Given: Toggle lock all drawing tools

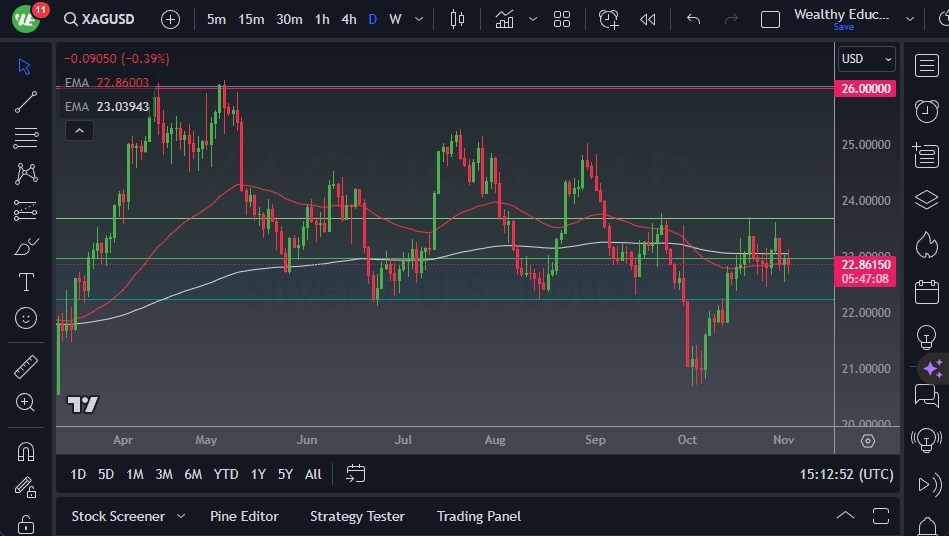Looking at the screenshot, I should pos(26,525).
